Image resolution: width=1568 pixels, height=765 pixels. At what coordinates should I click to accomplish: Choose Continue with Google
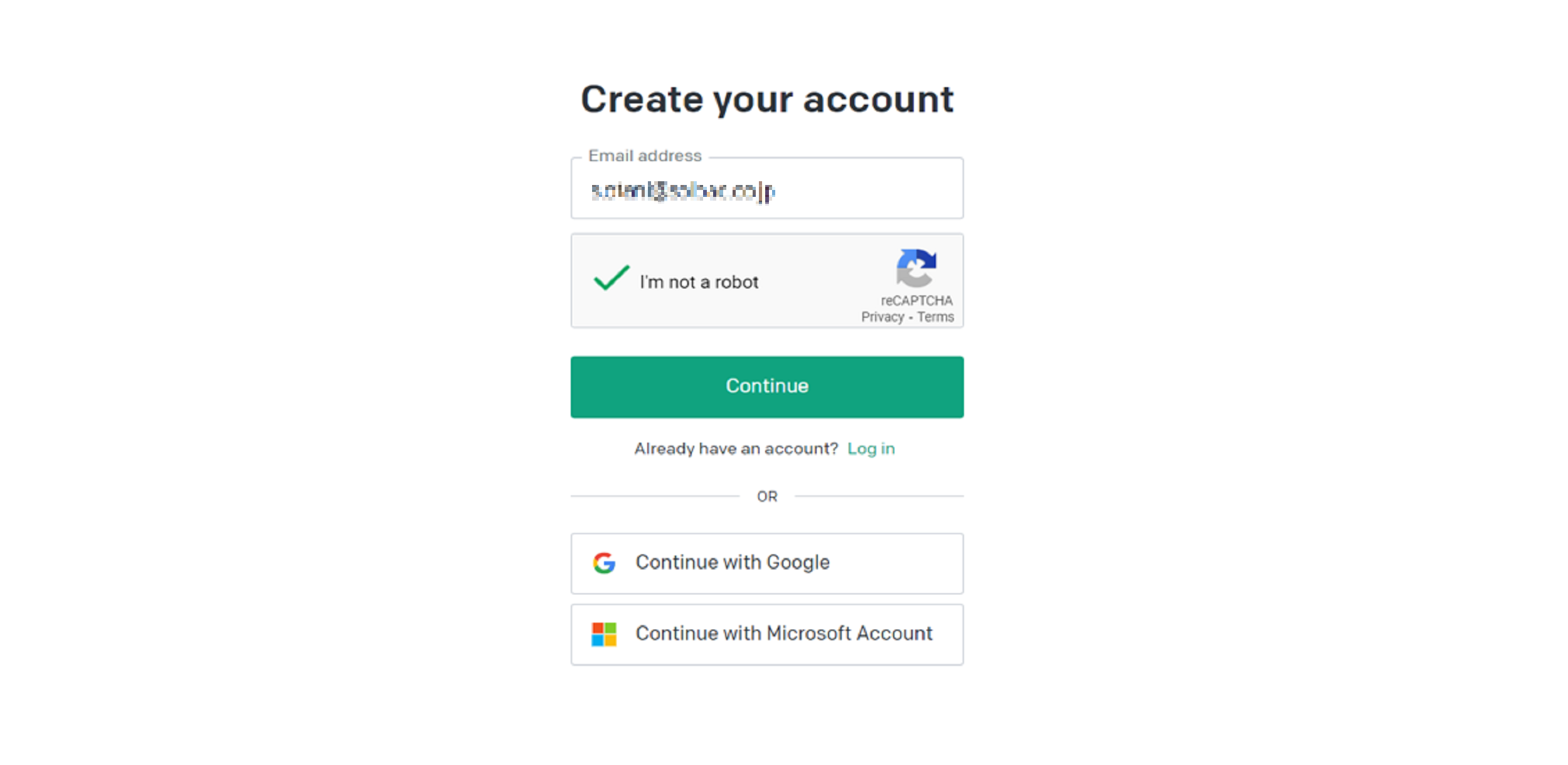click(x=767, y=563)
